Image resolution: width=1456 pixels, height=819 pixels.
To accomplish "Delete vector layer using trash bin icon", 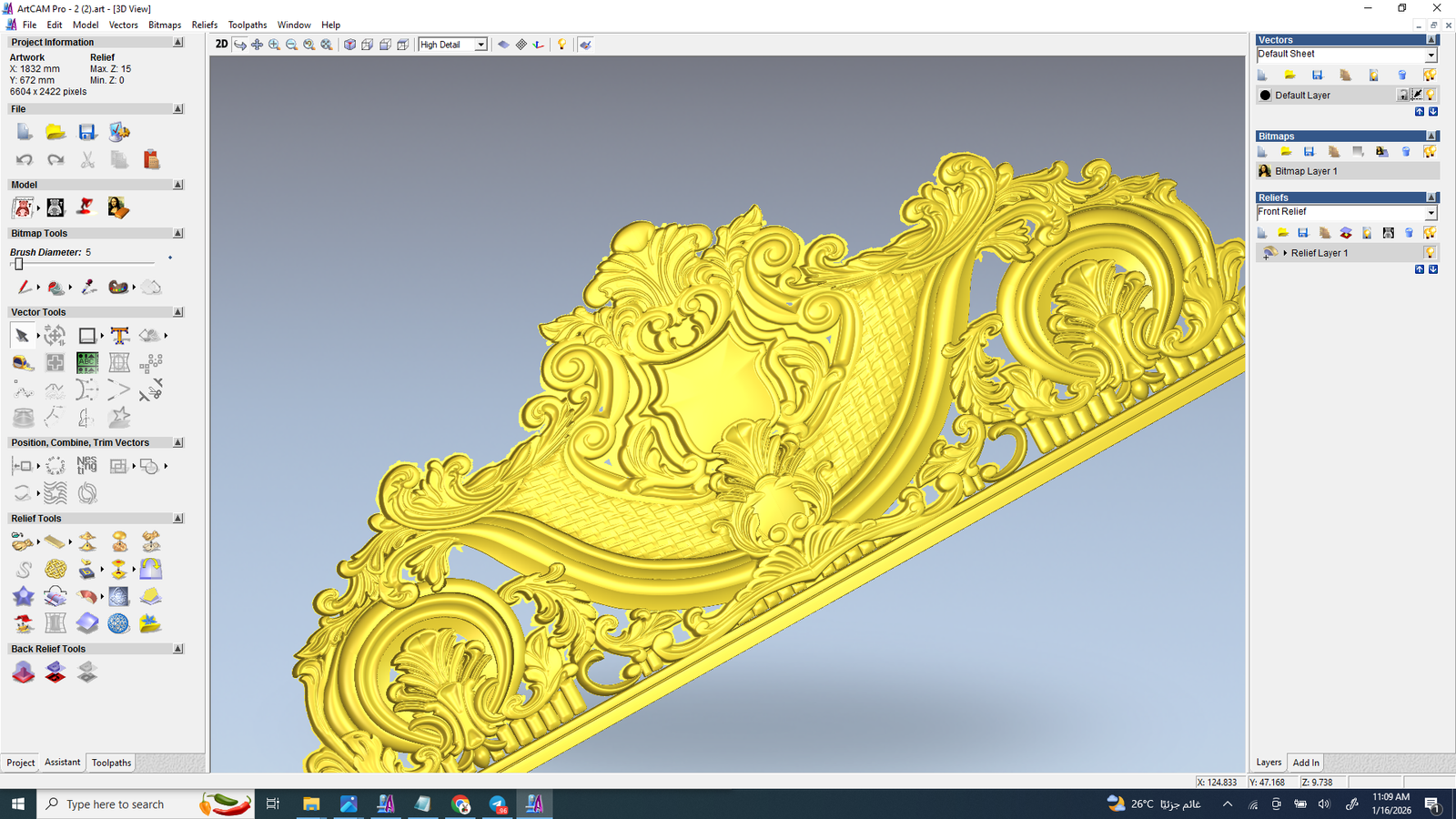I will click(1401, 76).
